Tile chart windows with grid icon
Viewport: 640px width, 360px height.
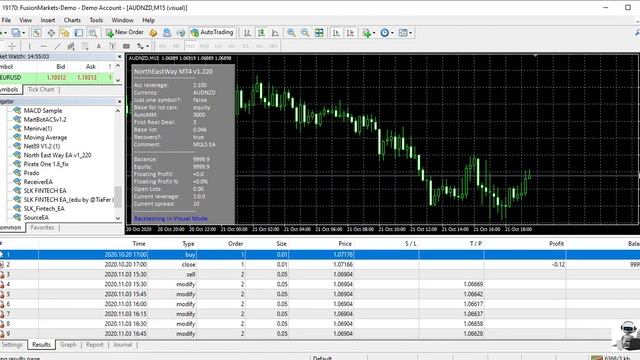click(x=319, y=33)
